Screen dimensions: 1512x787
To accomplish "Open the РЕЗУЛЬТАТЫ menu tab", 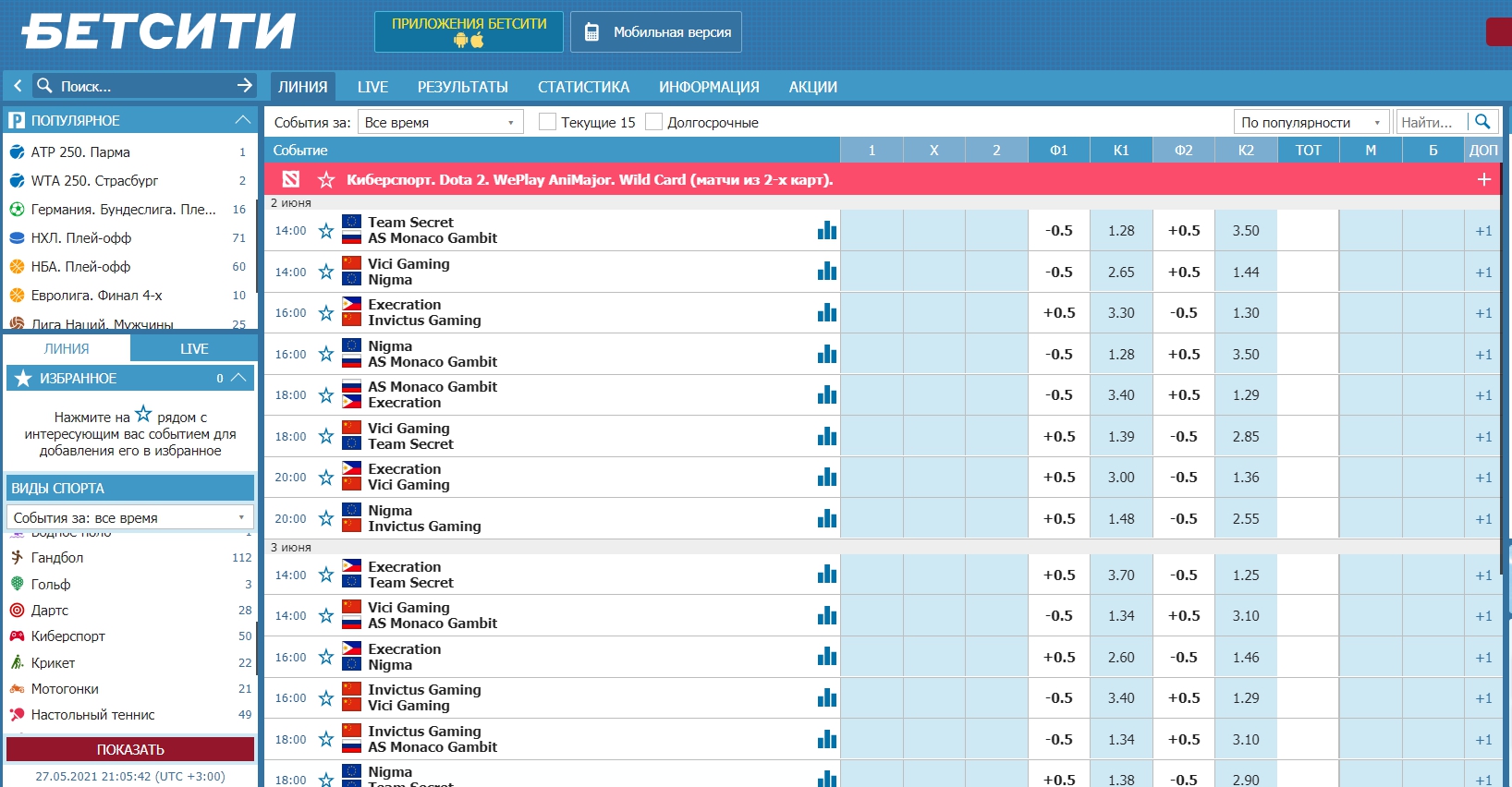I will tap(462, 87).
